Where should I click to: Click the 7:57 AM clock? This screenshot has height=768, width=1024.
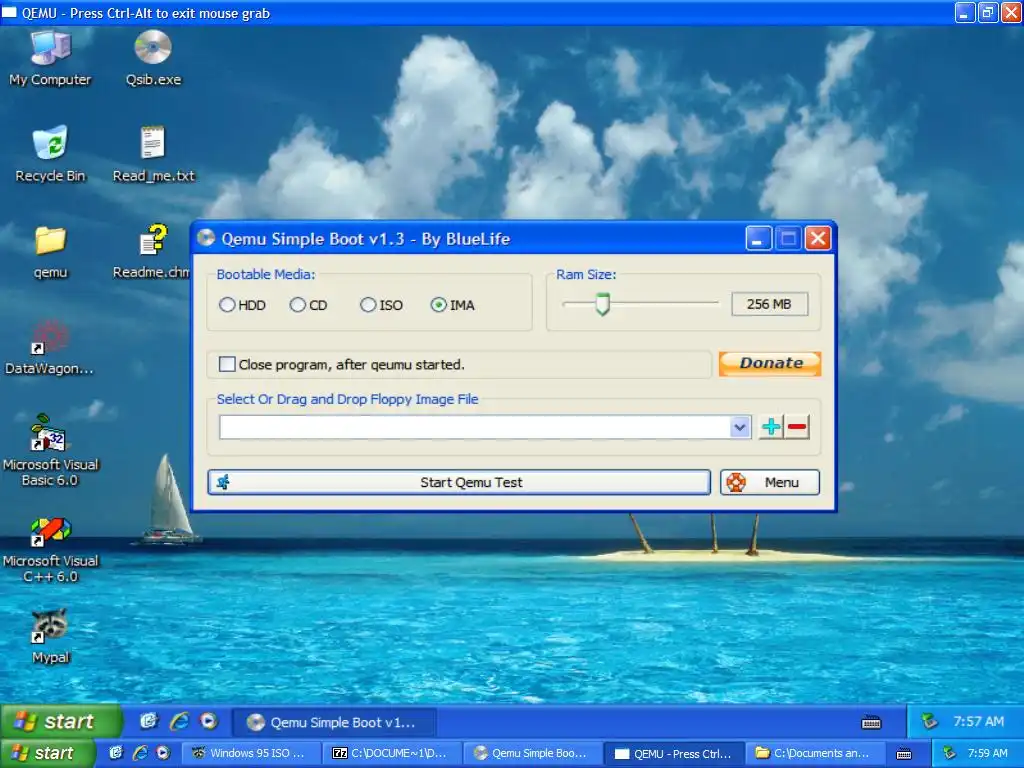978,721
